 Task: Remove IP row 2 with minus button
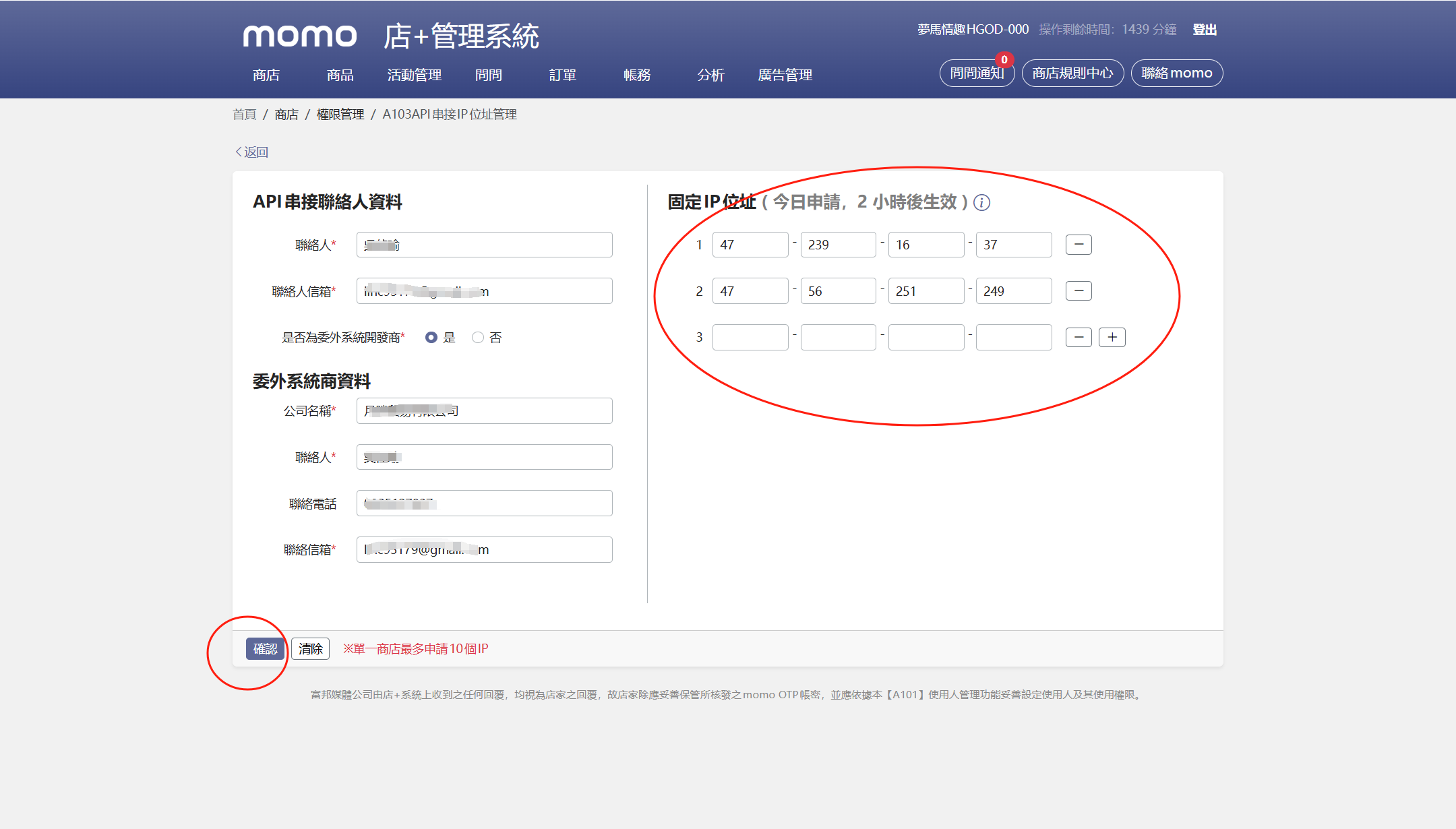pos(1079,291)
